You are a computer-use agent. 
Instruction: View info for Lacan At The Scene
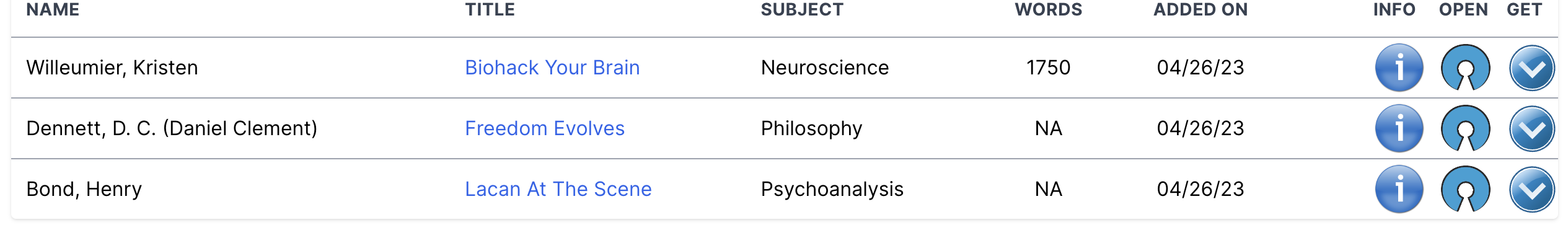coord(1399,189)
